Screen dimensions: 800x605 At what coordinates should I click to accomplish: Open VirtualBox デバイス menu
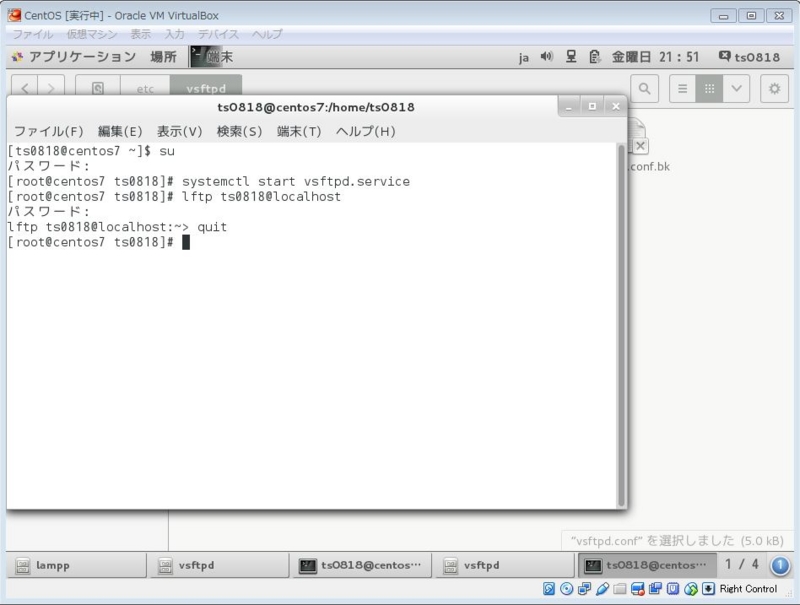[x=218, y=34]
